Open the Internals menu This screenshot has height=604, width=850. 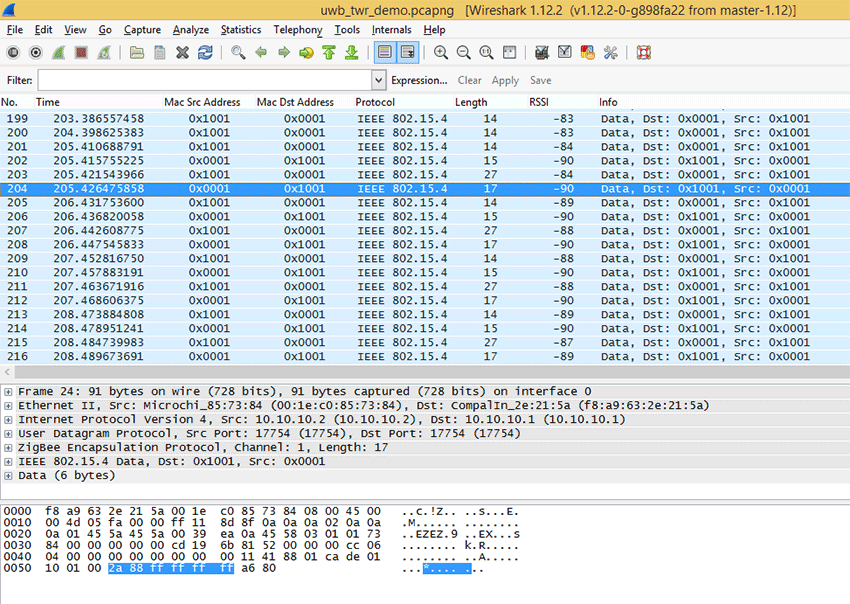click(x=391, y=30)
